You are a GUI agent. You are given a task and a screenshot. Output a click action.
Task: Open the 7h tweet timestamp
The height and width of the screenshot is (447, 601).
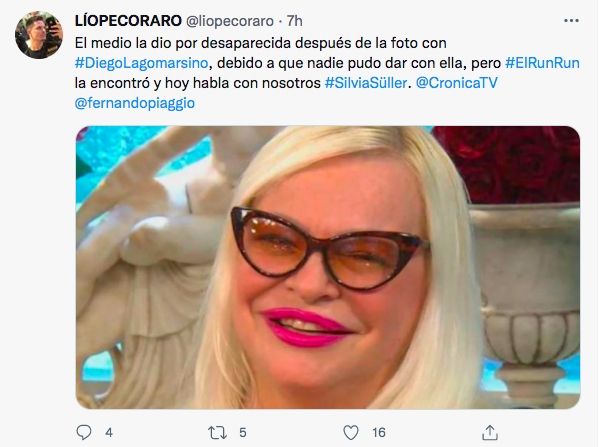pyautogui.click(x=294, y=21)
